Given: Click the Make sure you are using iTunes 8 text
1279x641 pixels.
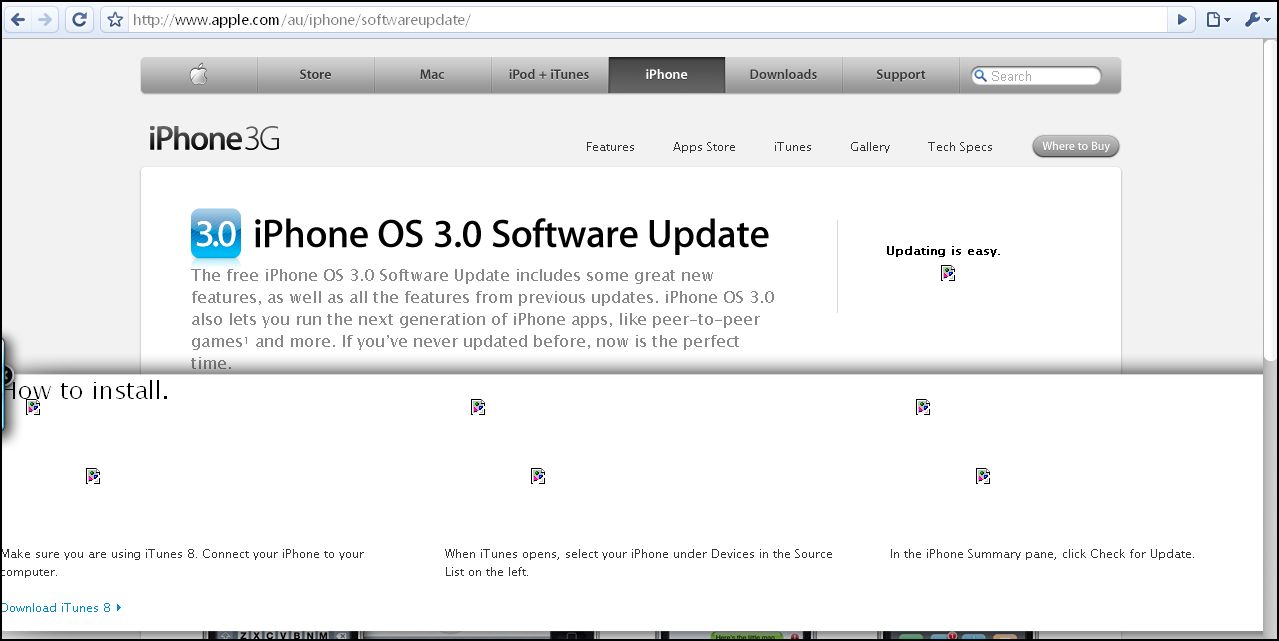Looking at the screenshot, I should pos(182,563).
